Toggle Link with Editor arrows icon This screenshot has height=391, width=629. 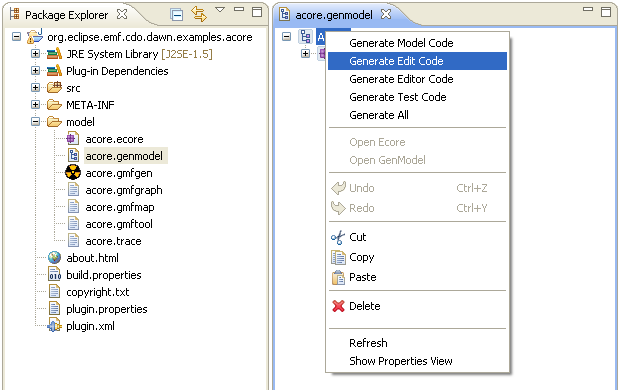(x=199, y=14)
